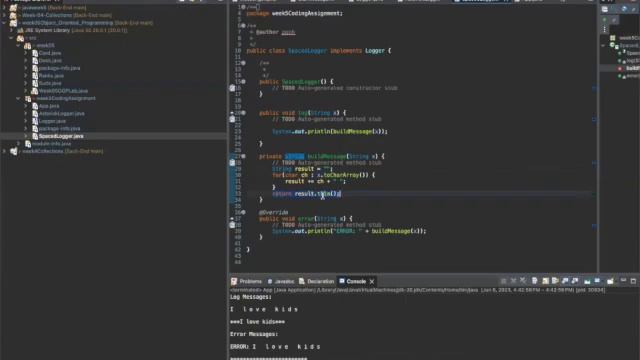
Task: Collapse the week5CodingAssignment package
Action: (x=18, y=98)
